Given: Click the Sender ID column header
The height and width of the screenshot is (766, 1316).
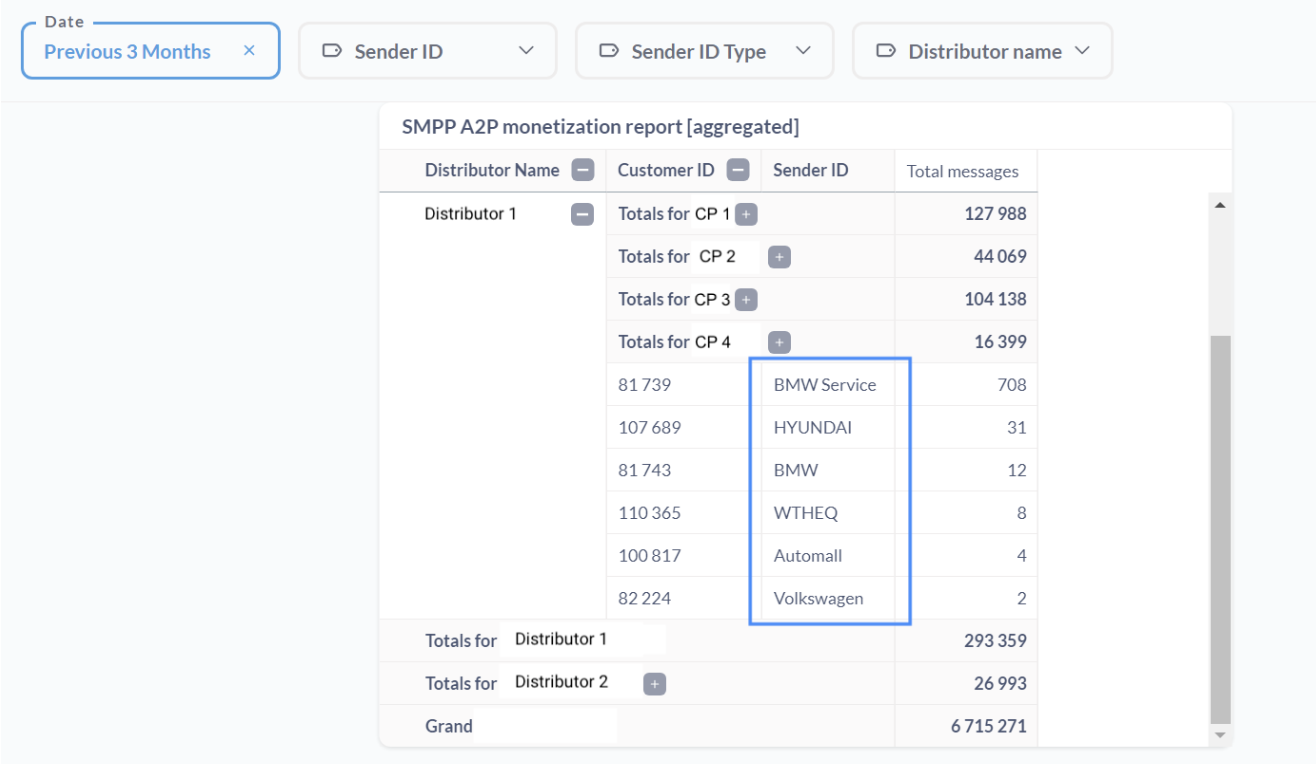Looking at the screenshot, I should (810, 170).
